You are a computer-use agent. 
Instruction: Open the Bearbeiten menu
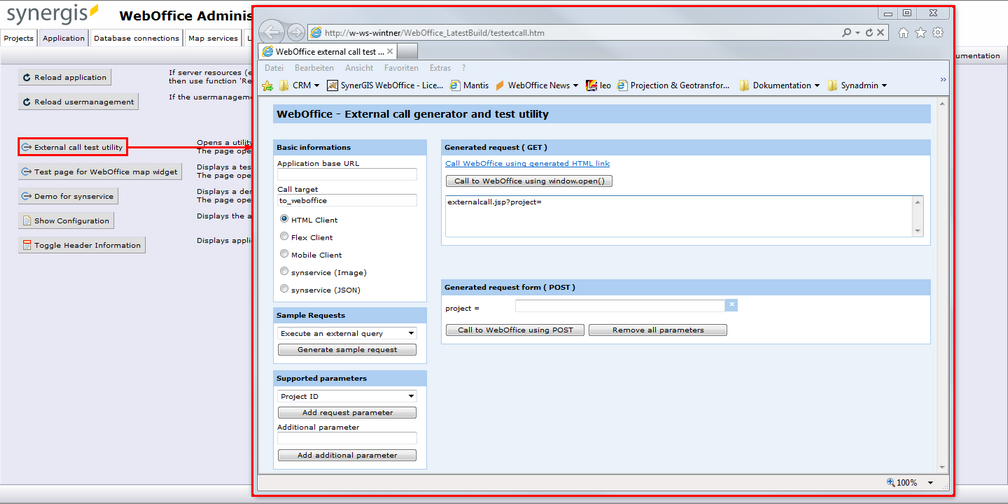(314, 68)
